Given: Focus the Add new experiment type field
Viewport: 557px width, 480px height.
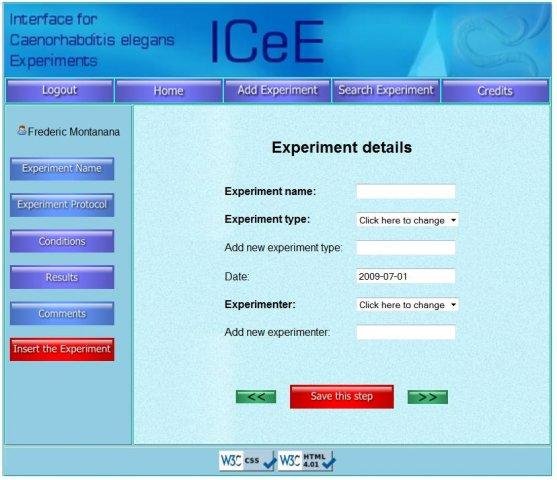Looking at the screenshot, I should pyautogui.click(x=406, y=248).
